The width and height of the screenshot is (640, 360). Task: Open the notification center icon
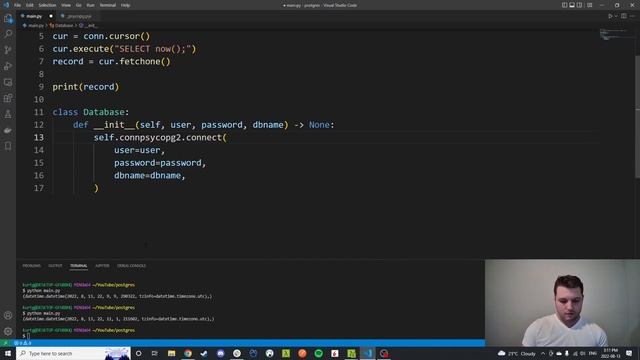click(x=629, y=353)
